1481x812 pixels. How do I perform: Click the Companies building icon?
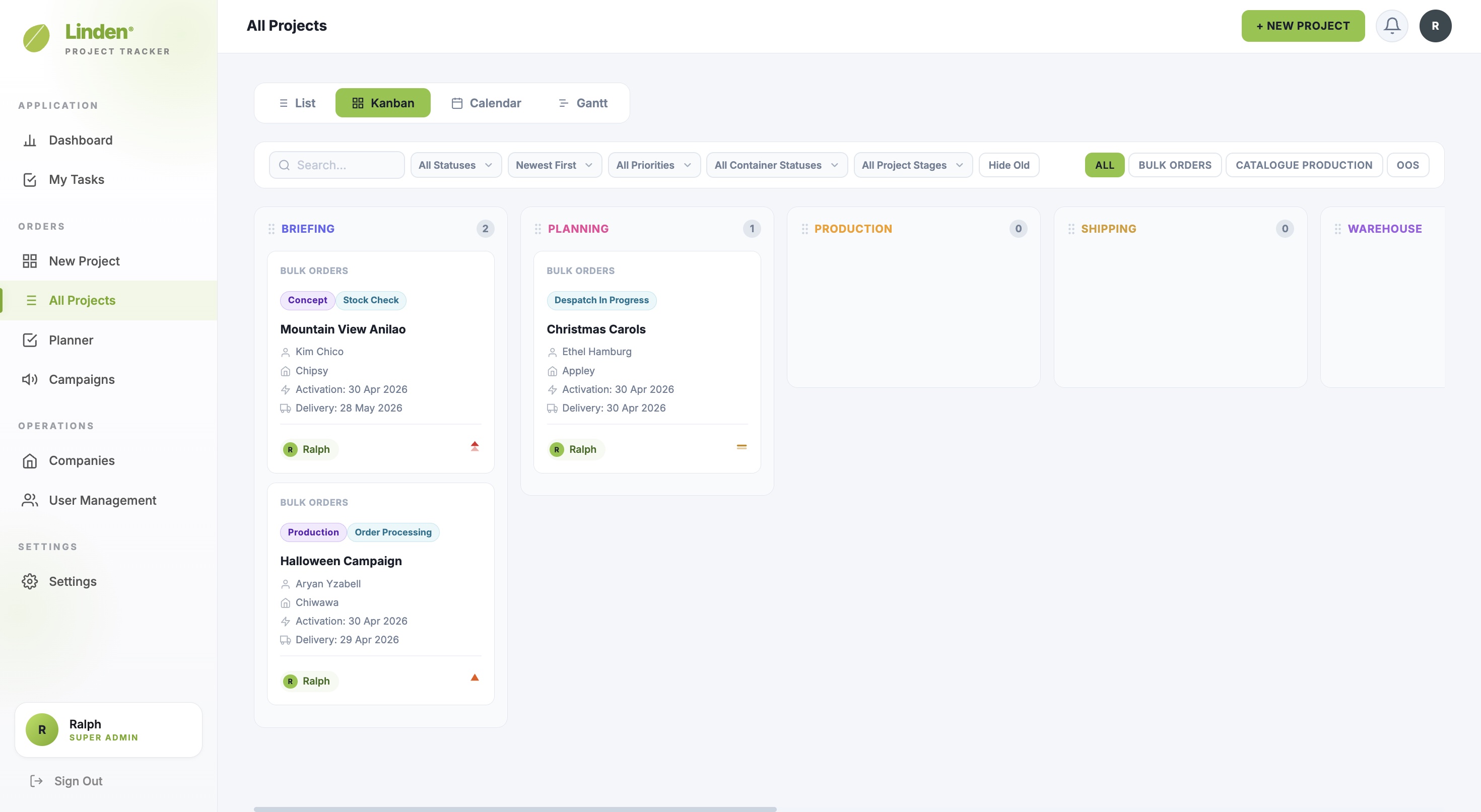pyautogui.click(x=30, y=461)
